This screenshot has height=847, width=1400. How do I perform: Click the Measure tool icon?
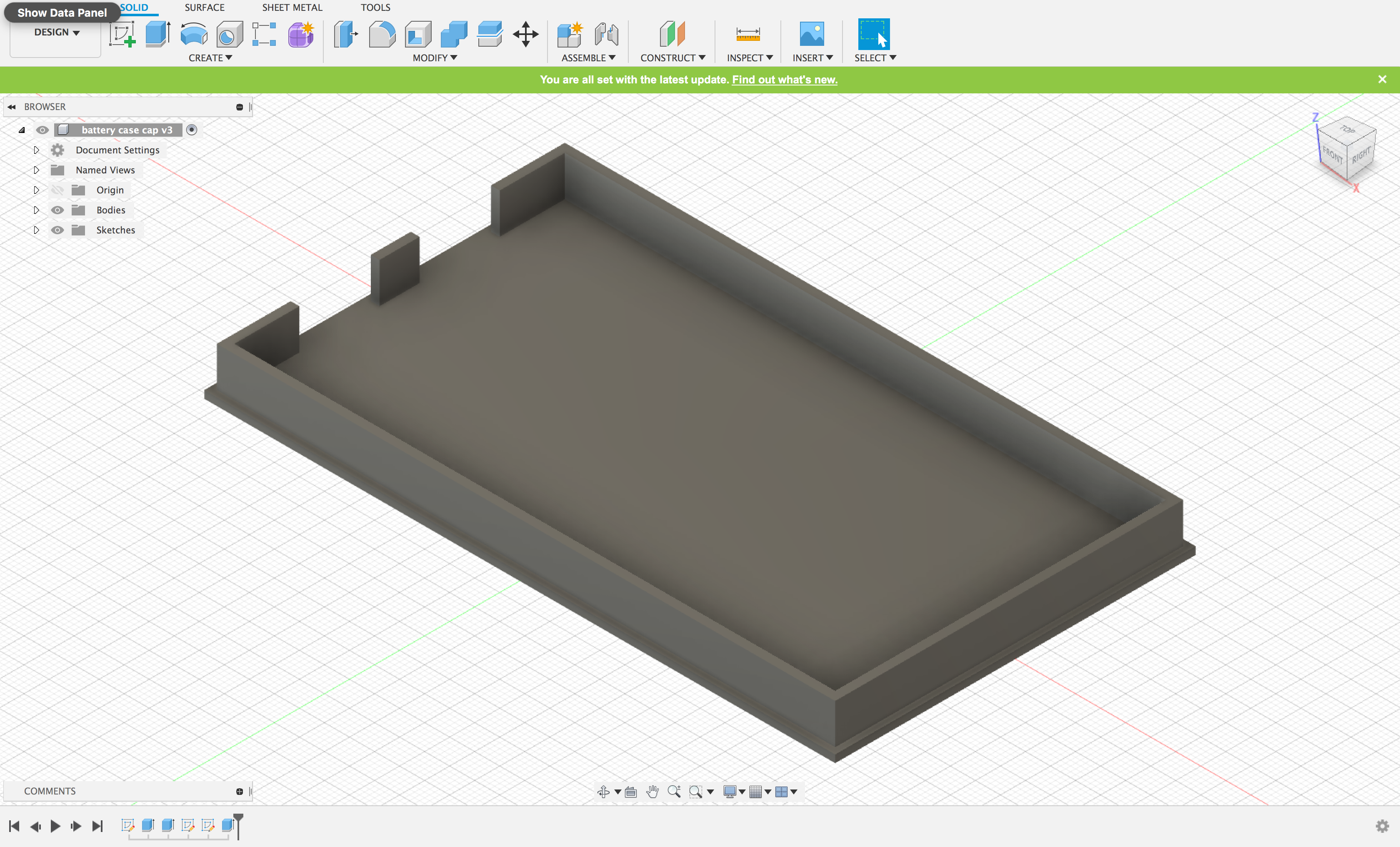click(x=748, y=34)
